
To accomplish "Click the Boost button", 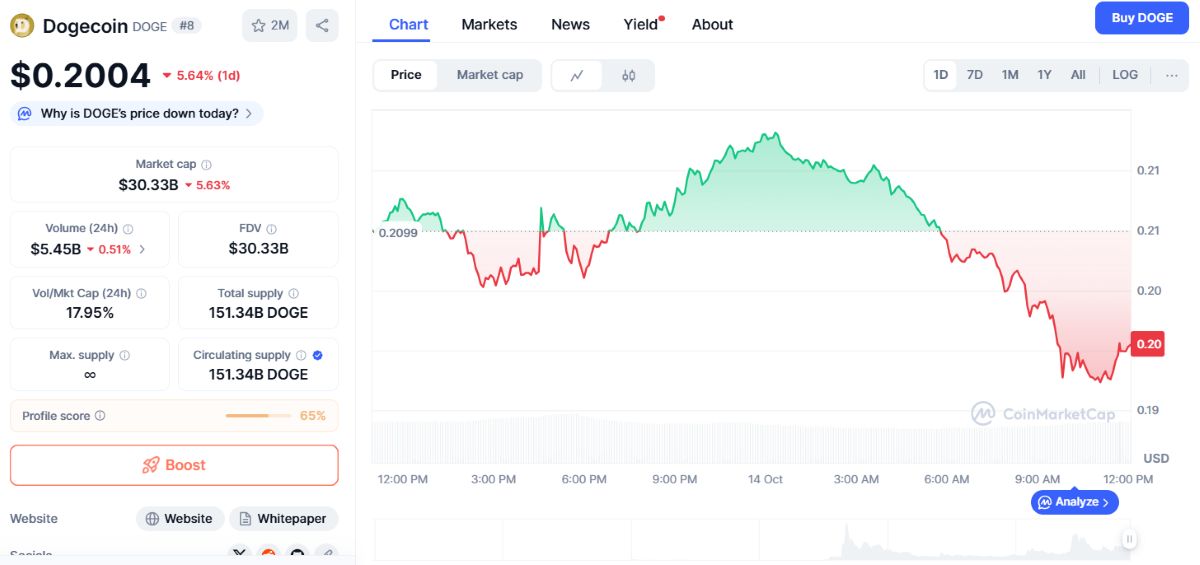I will (174, 465).
